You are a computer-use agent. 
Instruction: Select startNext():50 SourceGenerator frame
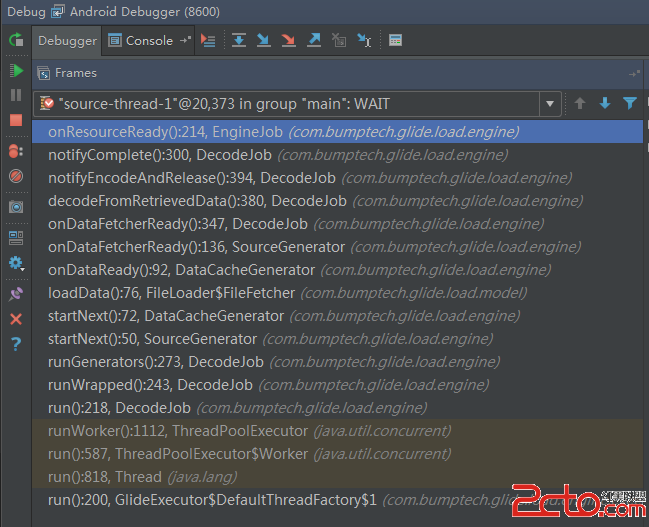337,339
